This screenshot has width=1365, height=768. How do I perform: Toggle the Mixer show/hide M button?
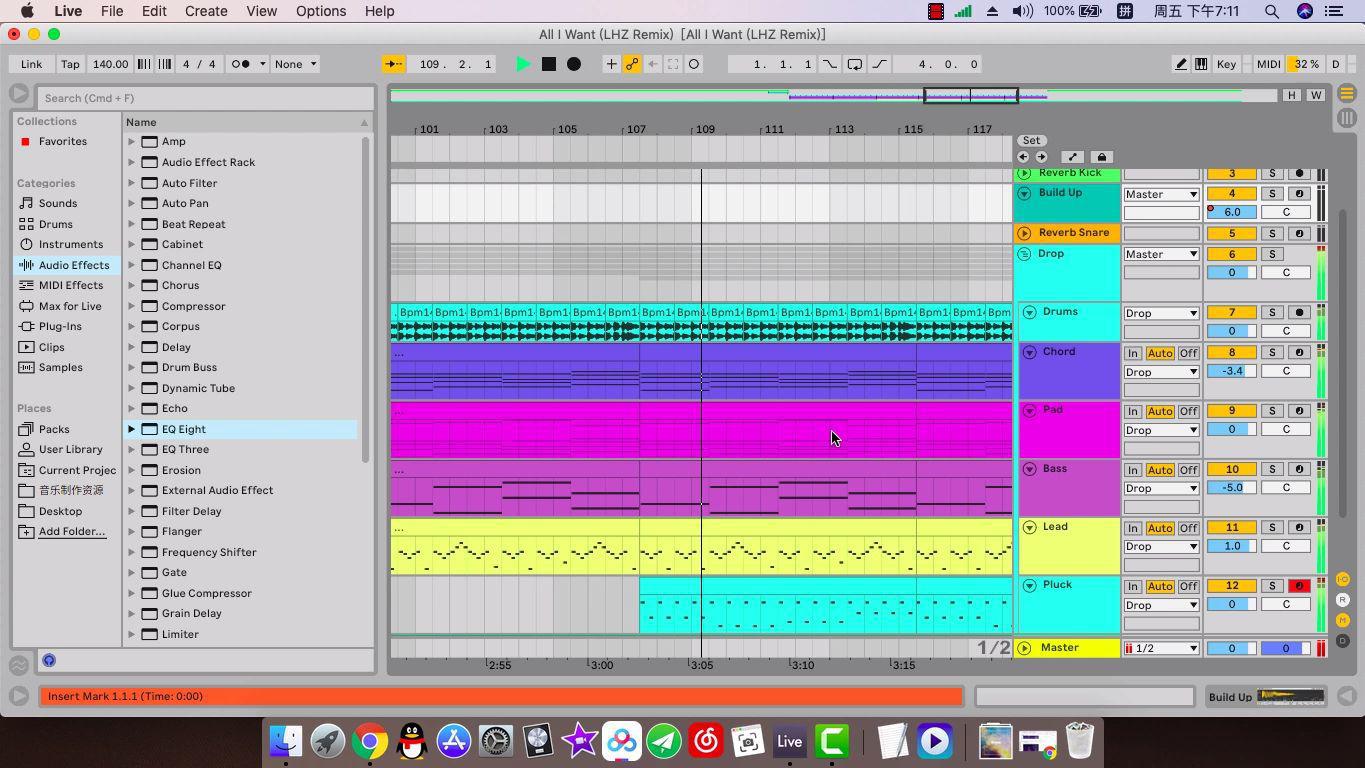coord(1343,620)
